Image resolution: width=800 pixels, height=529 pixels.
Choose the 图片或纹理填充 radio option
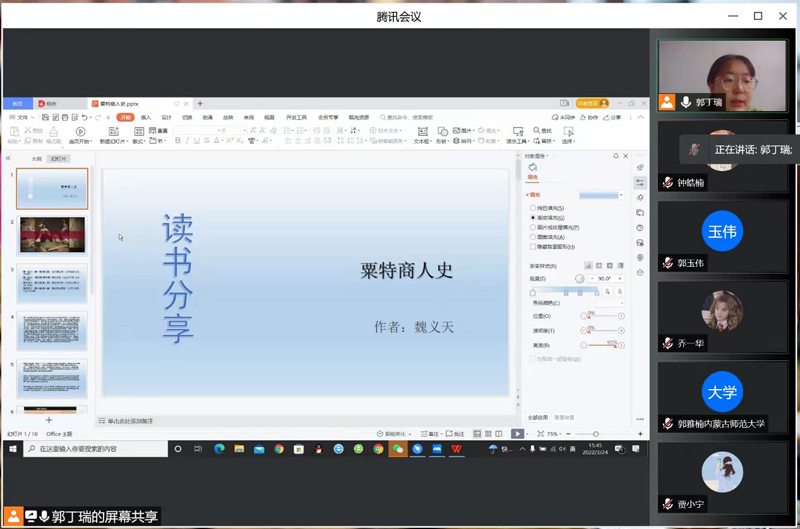[533, 227]
